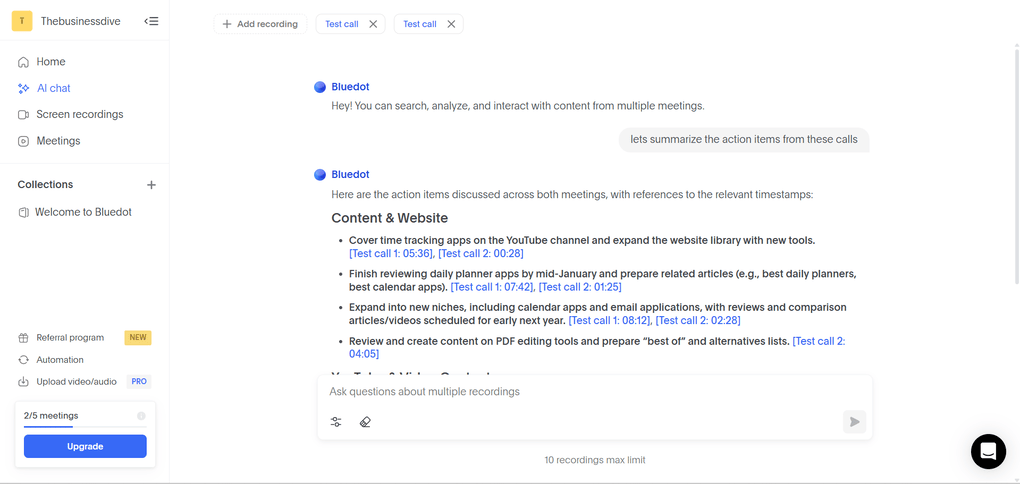This screenshot has height=484, width=1020.
Task: Add a new collection with plus icon
Action: tap(152, 185)
